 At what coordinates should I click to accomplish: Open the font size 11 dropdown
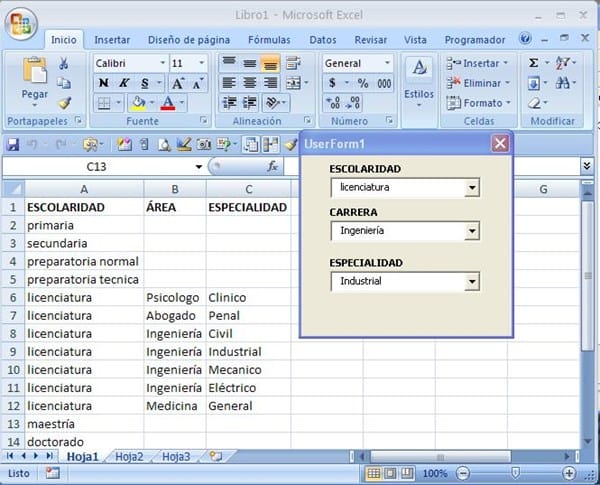(201, 63)
